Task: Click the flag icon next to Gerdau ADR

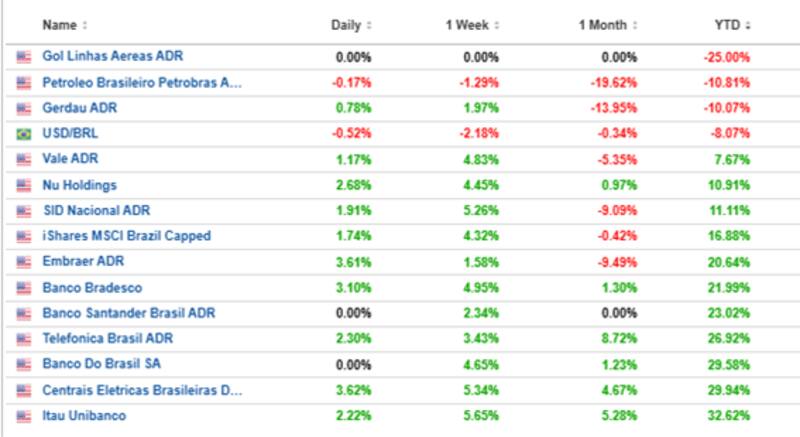Action: pos(23,108)
